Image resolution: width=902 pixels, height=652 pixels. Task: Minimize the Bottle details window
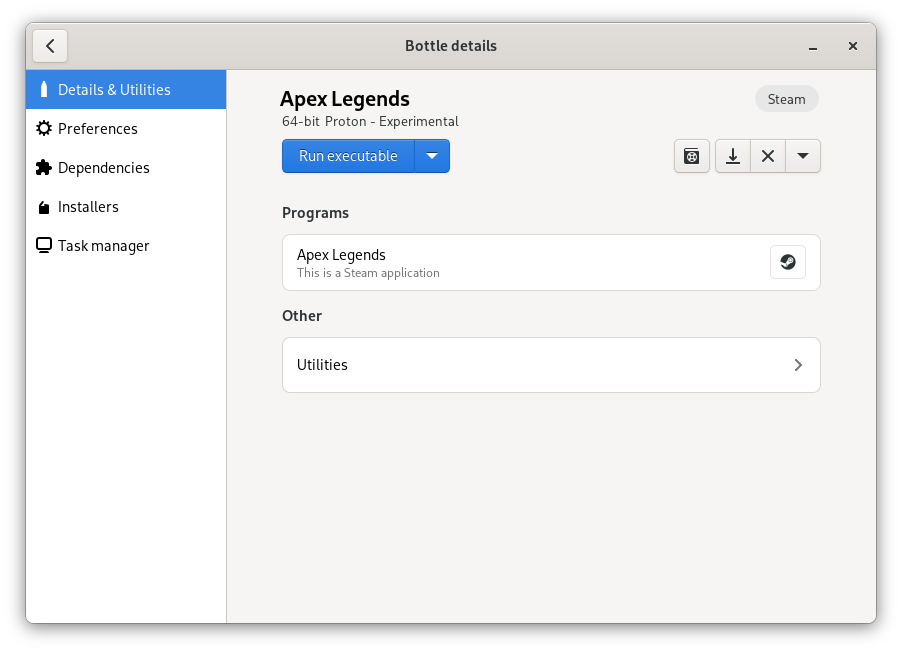[815, 46]
